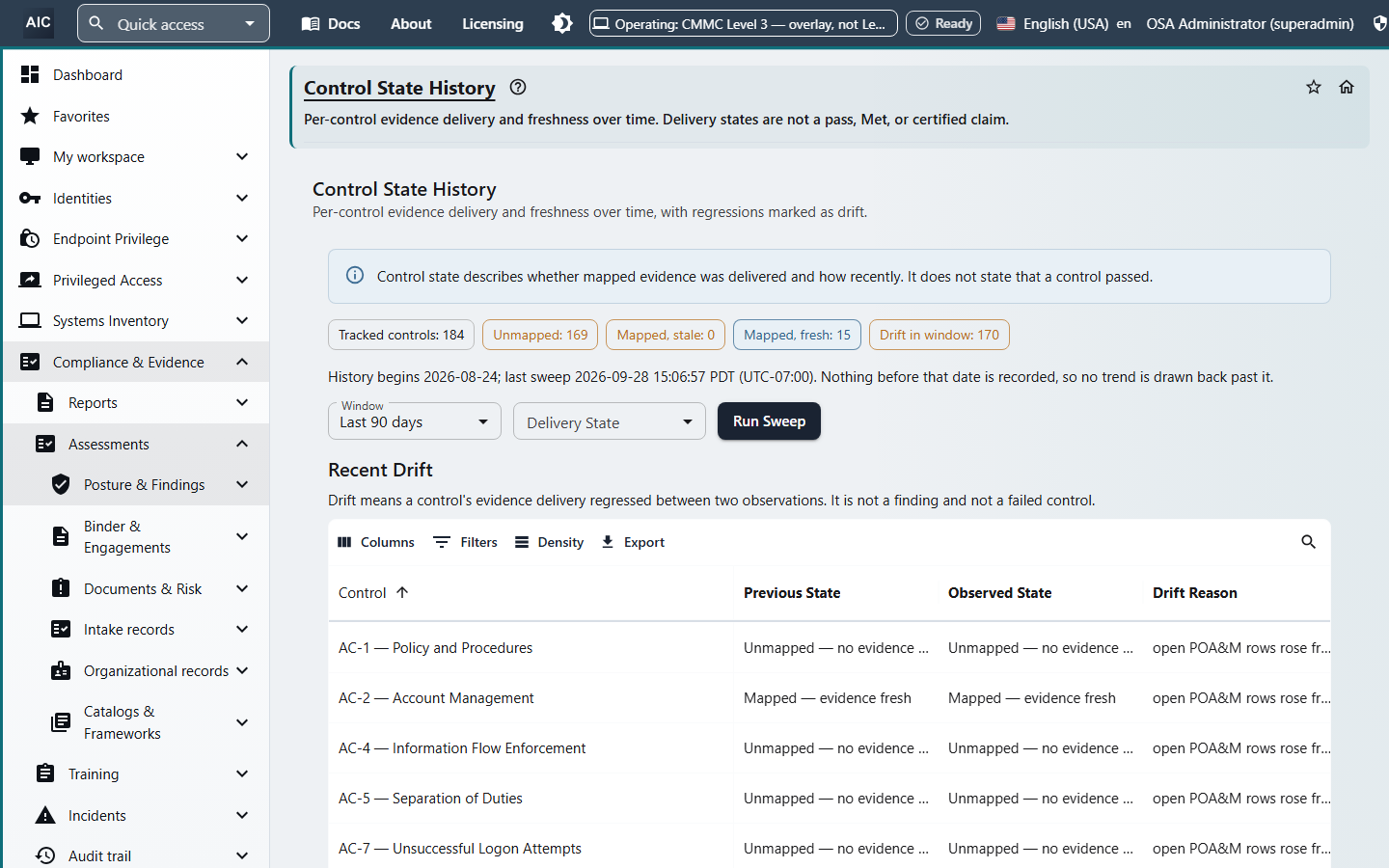This screenshot has width=1389, height=868.
Task: Open Dashboard from the sidebar
Action: tap(135, 75)
